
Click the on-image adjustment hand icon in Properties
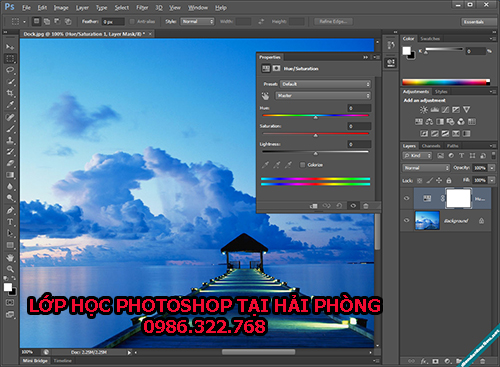[265, 96]
